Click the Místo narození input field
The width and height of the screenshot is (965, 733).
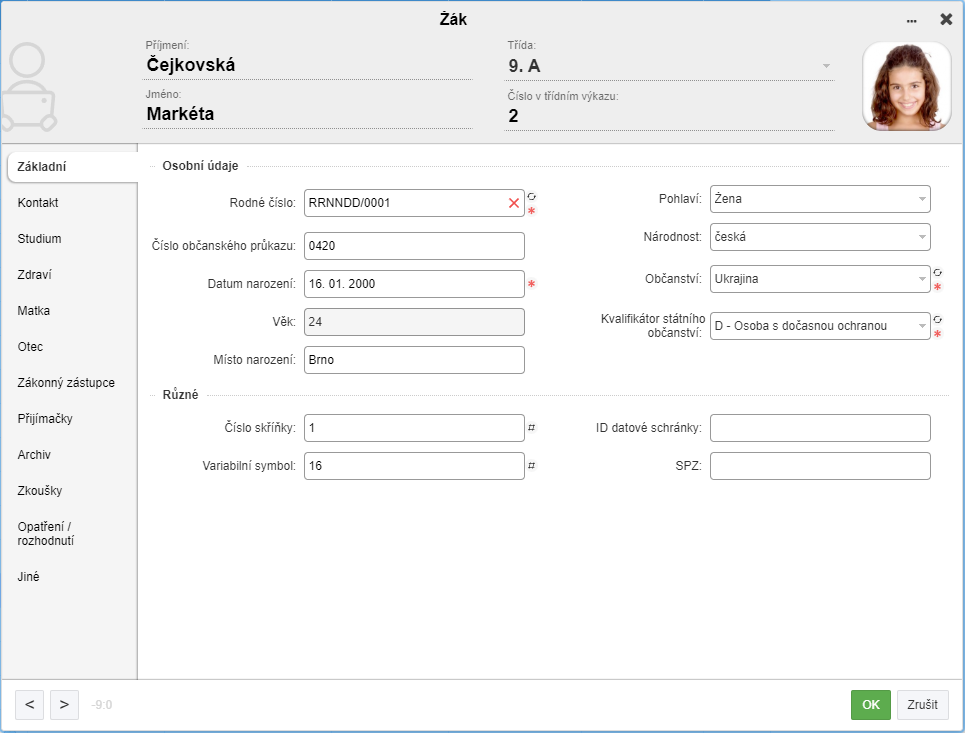coord(414,360)
